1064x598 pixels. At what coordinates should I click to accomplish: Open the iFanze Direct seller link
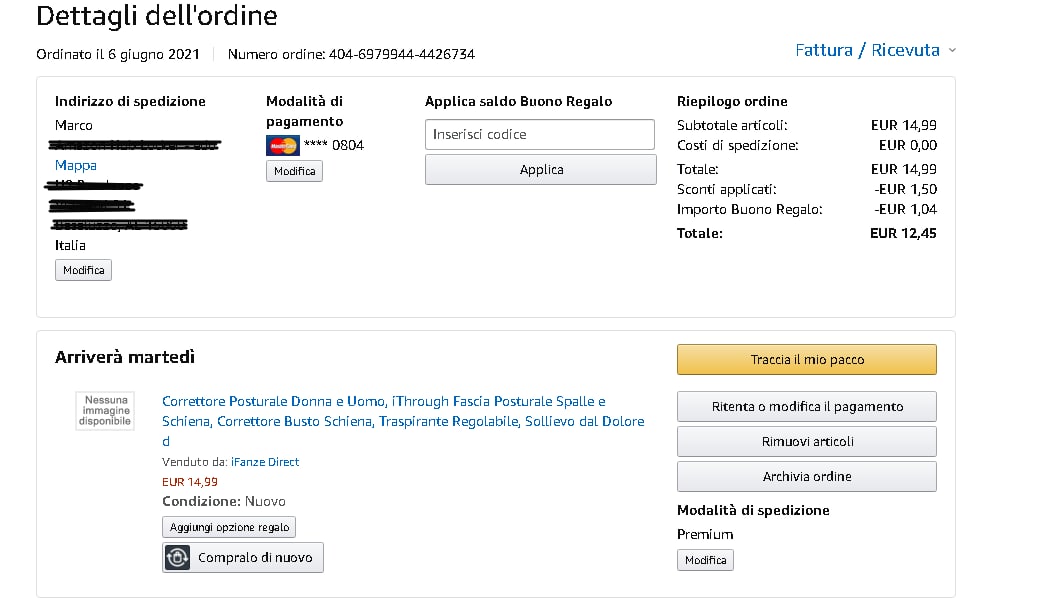pos(265,462)
